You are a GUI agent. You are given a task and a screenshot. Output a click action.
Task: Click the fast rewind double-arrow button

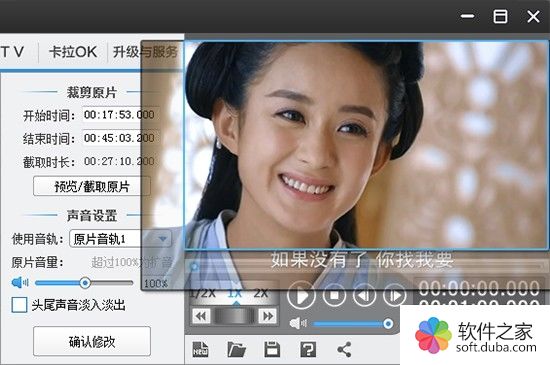point(201,316)
